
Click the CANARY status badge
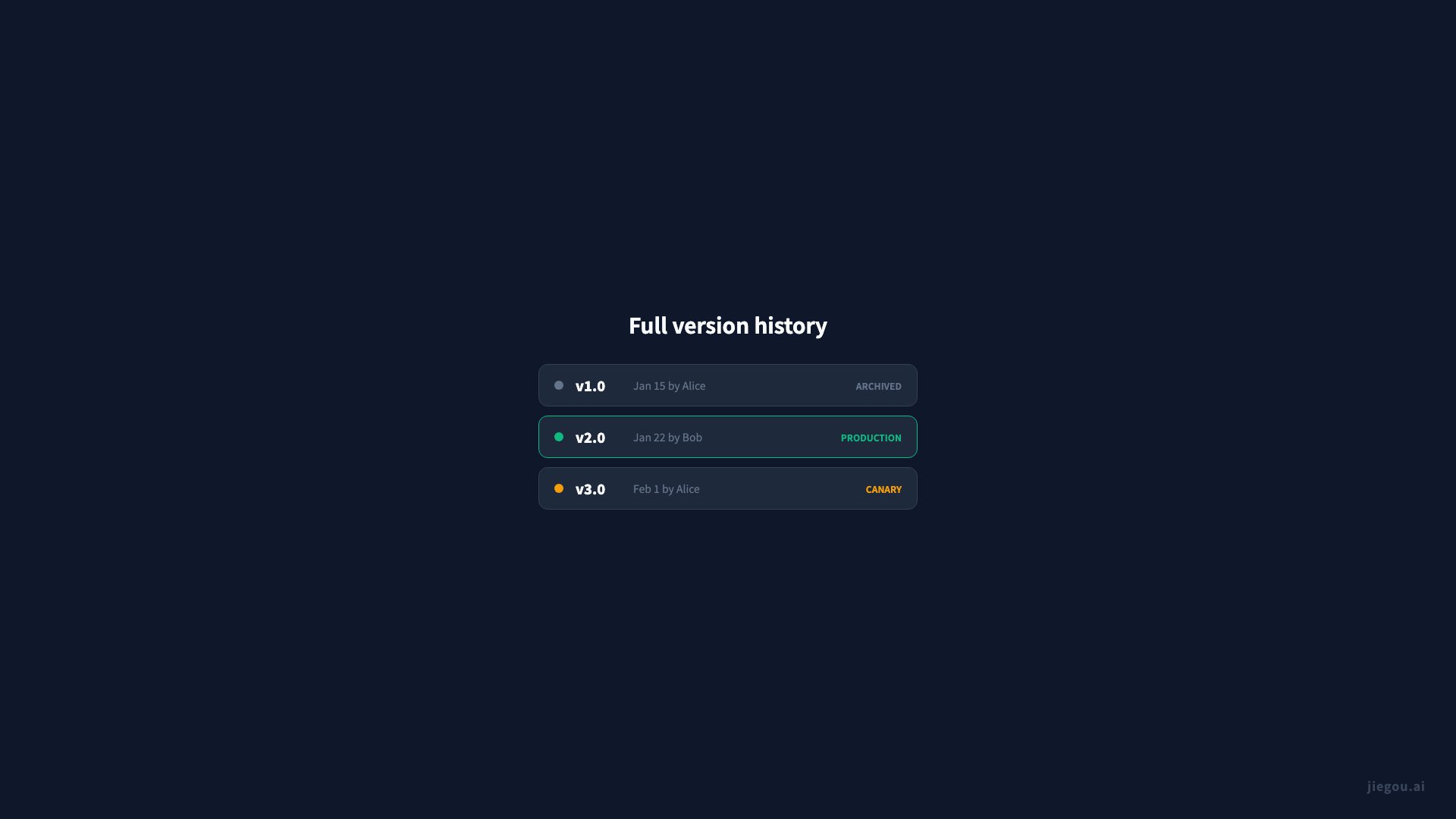click(883, 489)
